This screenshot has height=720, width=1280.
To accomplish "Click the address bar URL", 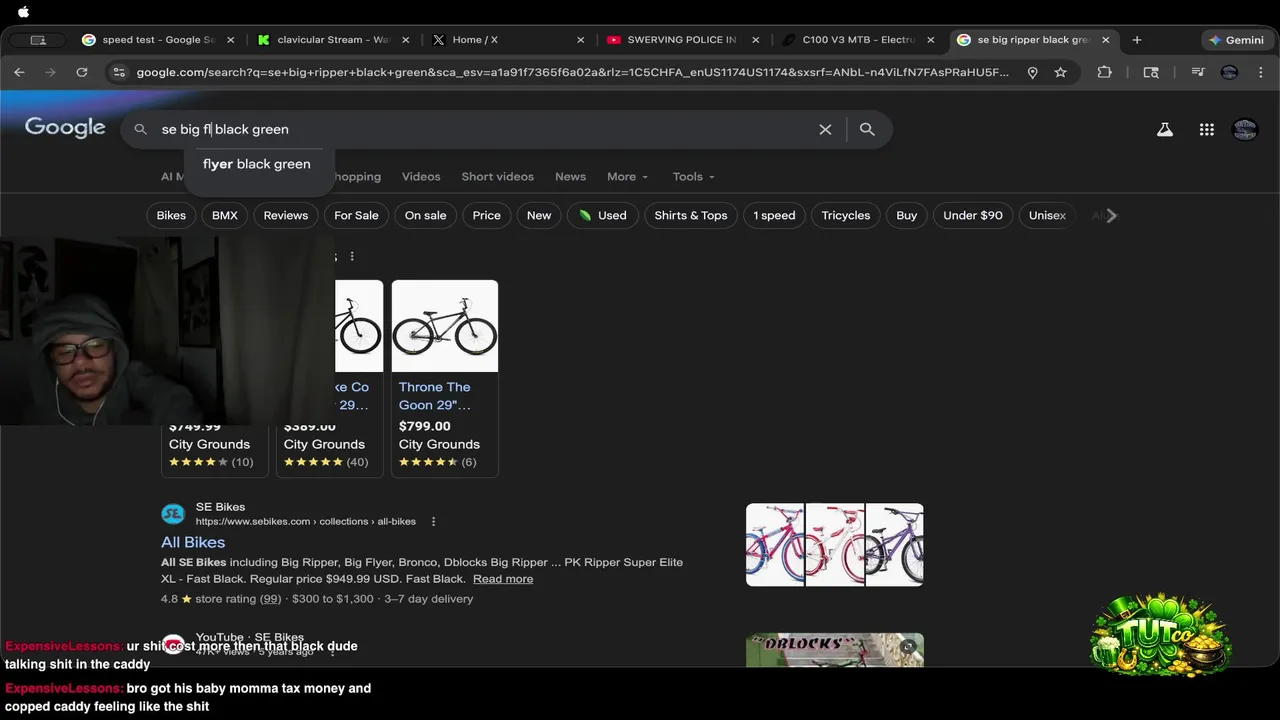I will 572,72.
